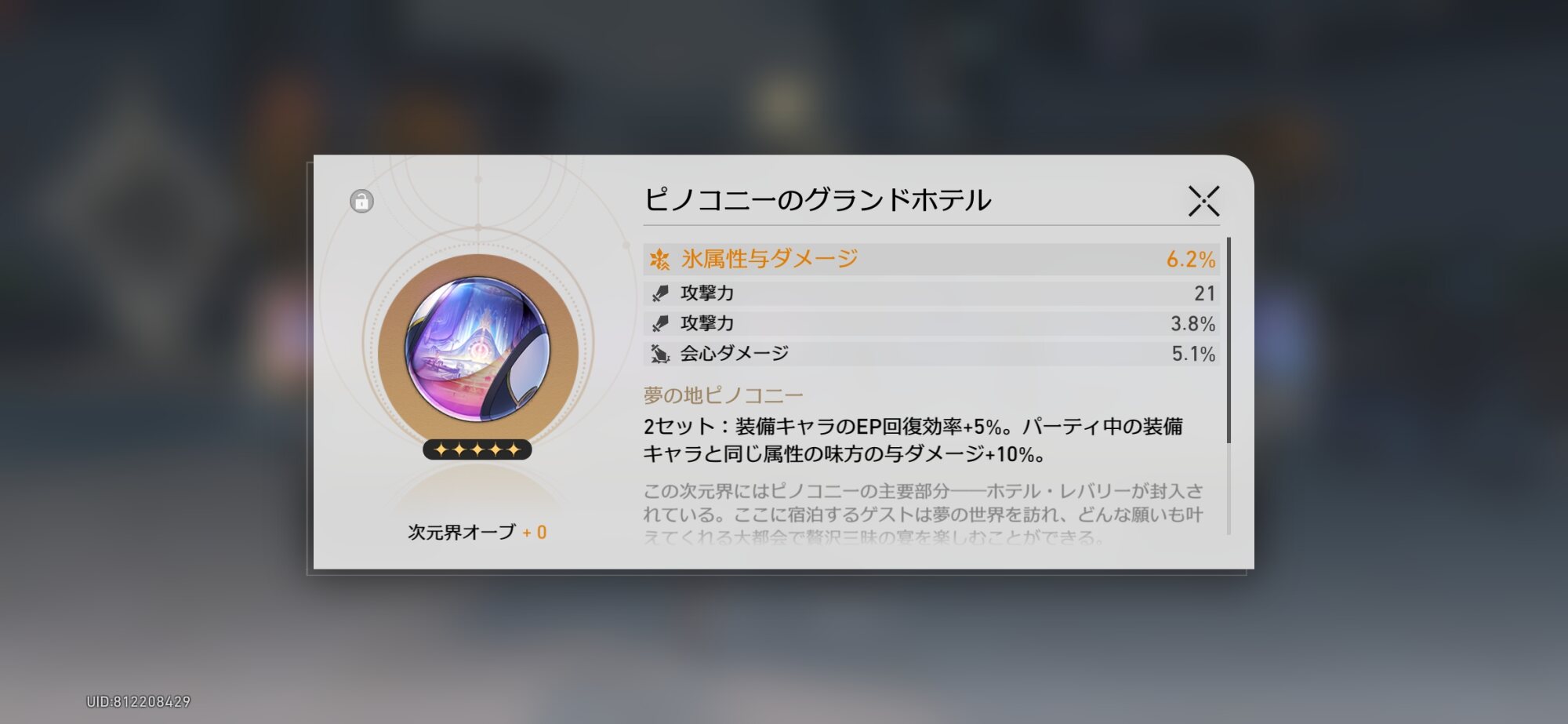Click the grey relic lore text
Viewport: 1568px width, 724px height.
tap(923, 514)
